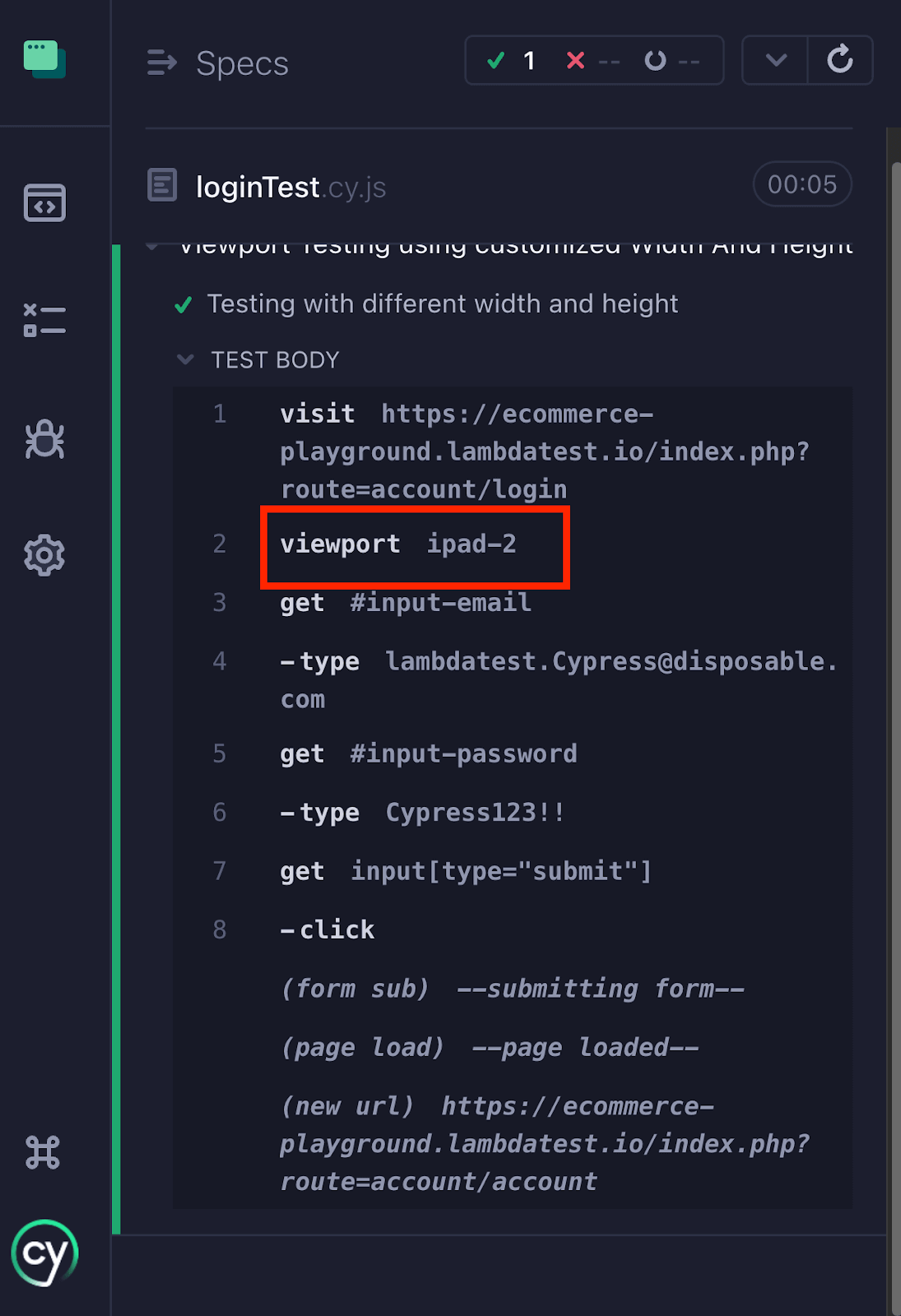Screen dimensions: 901x1316
Task: Select the "Testing with different width and height" test
Action: [x=442, y=304]
